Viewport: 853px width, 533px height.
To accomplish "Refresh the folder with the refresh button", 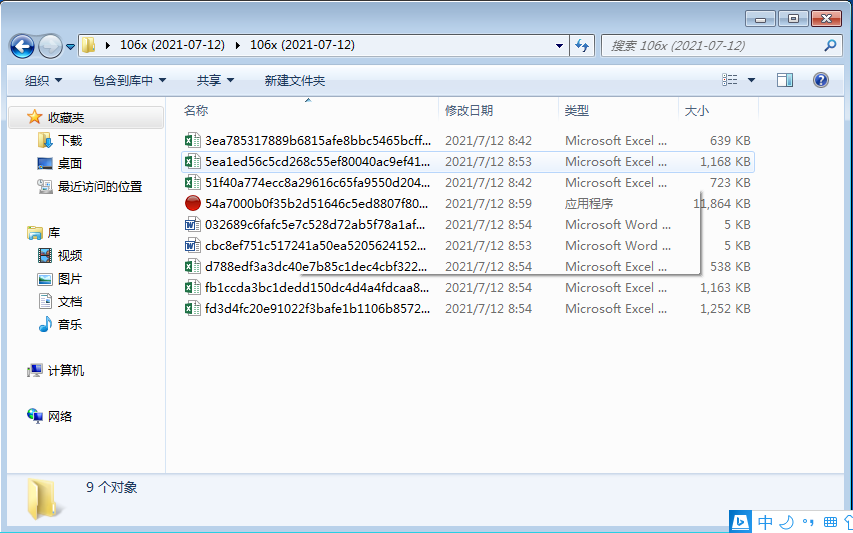I will pos(582,46).
